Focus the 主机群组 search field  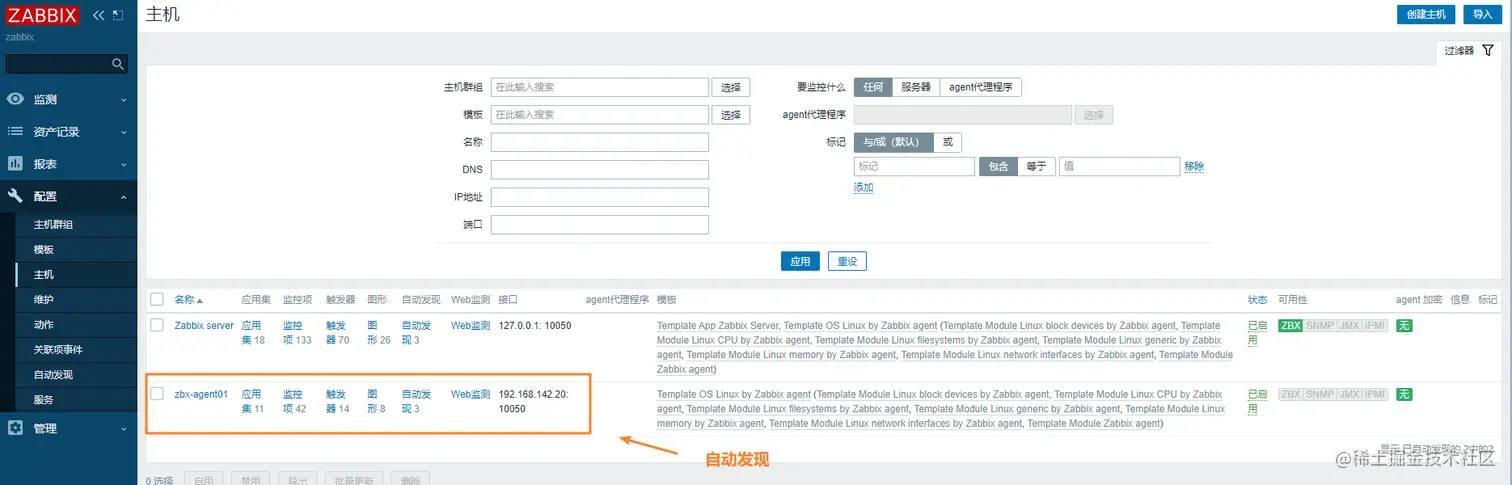click(x=600, y=87)
